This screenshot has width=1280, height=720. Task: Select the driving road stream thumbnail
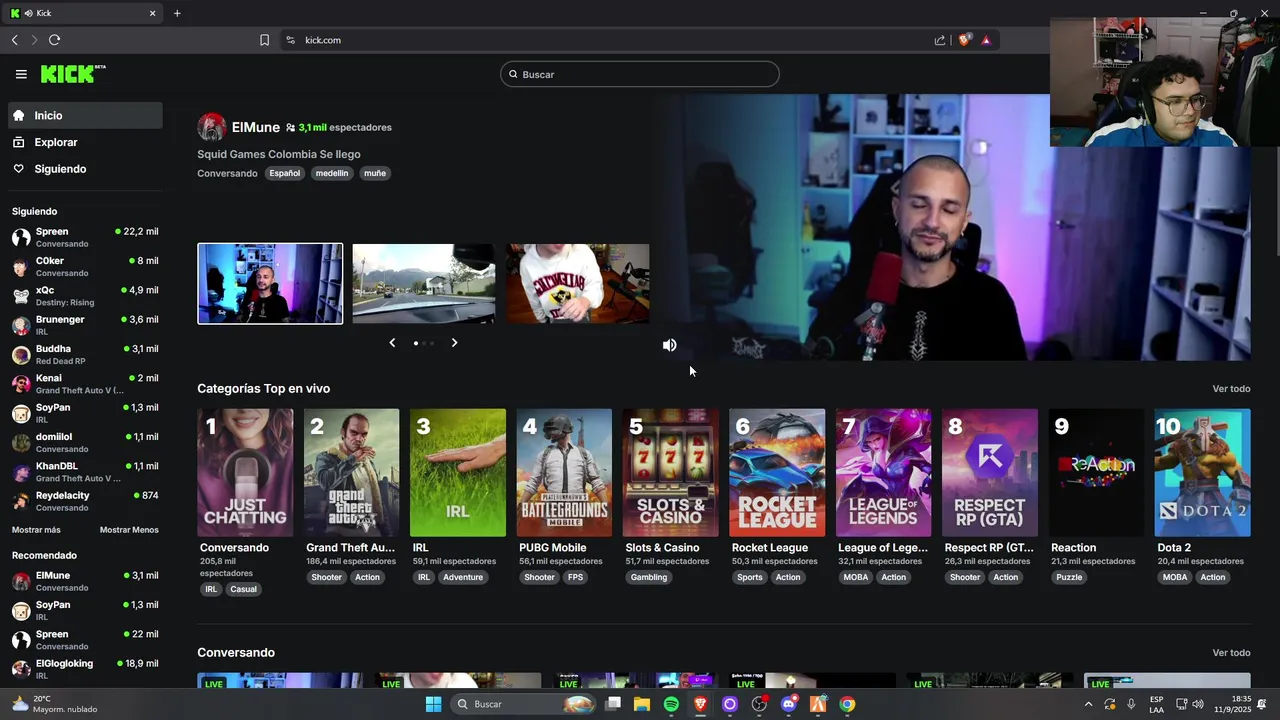coord(423,284)
